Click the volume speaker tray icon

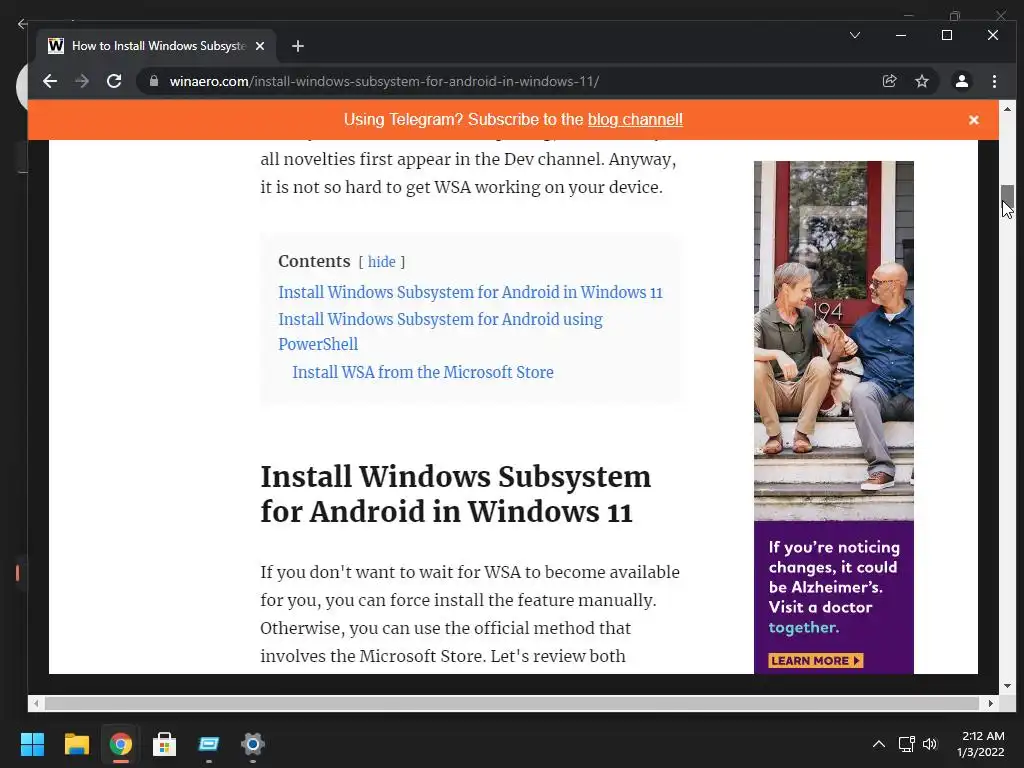[930, 744]
